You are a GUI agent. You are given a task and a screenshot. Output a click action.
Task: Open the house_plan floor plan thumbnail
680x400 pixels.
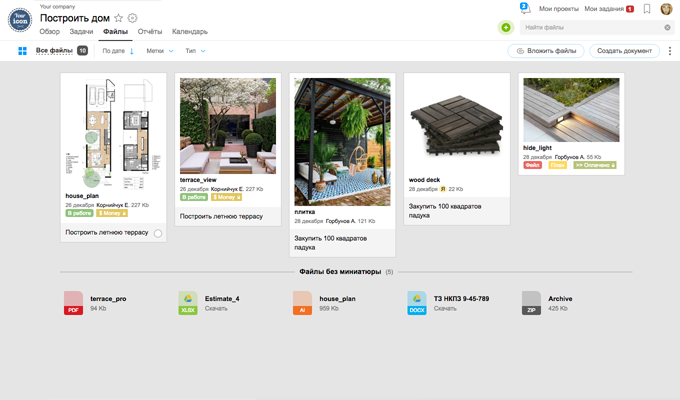point(114,134)
